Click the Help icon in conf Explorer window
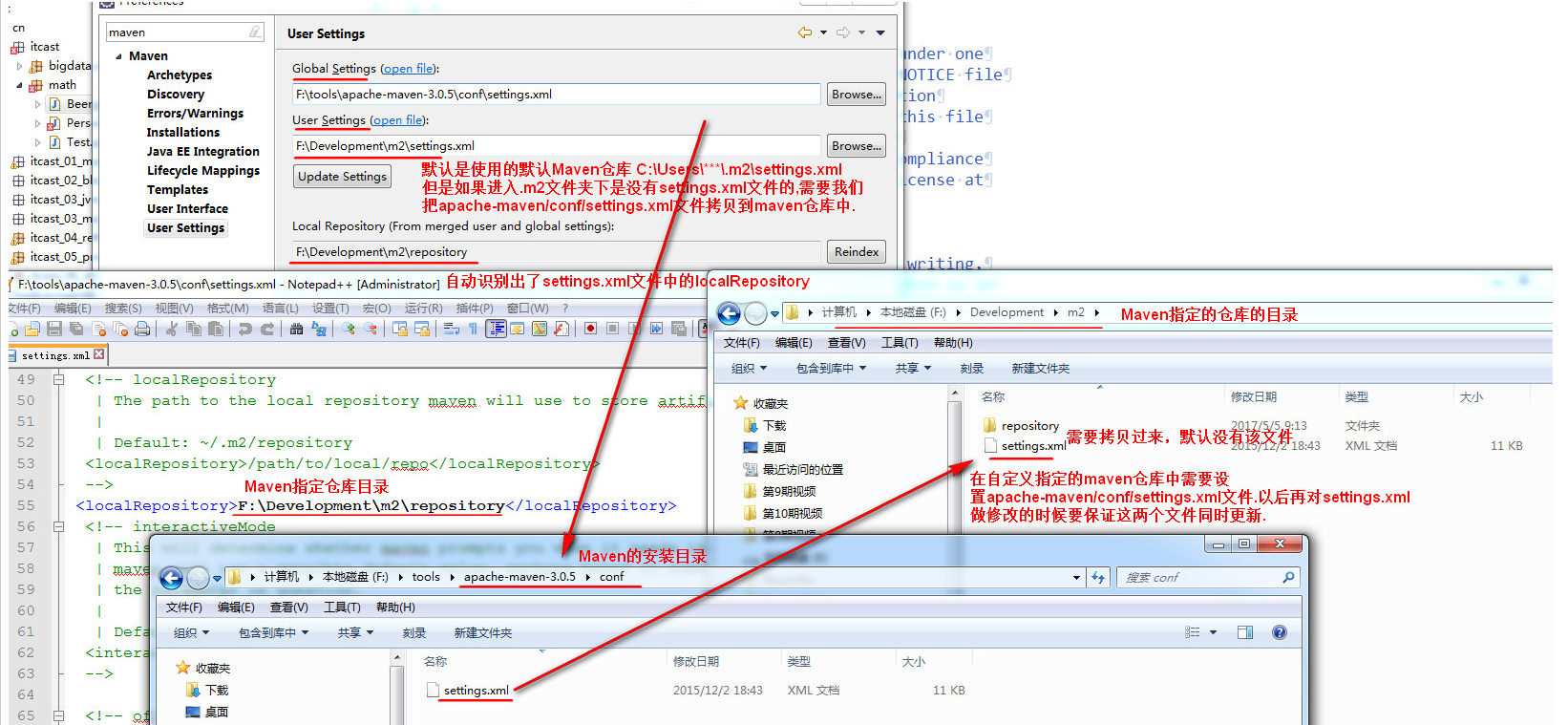 1280,632
